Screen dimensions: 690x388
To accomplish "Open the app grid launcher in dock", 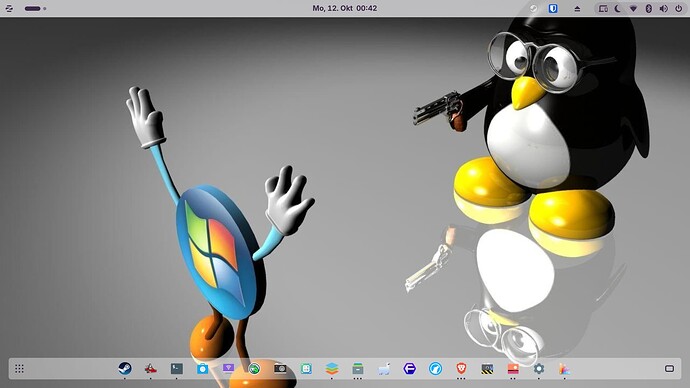I will [19, 369].
